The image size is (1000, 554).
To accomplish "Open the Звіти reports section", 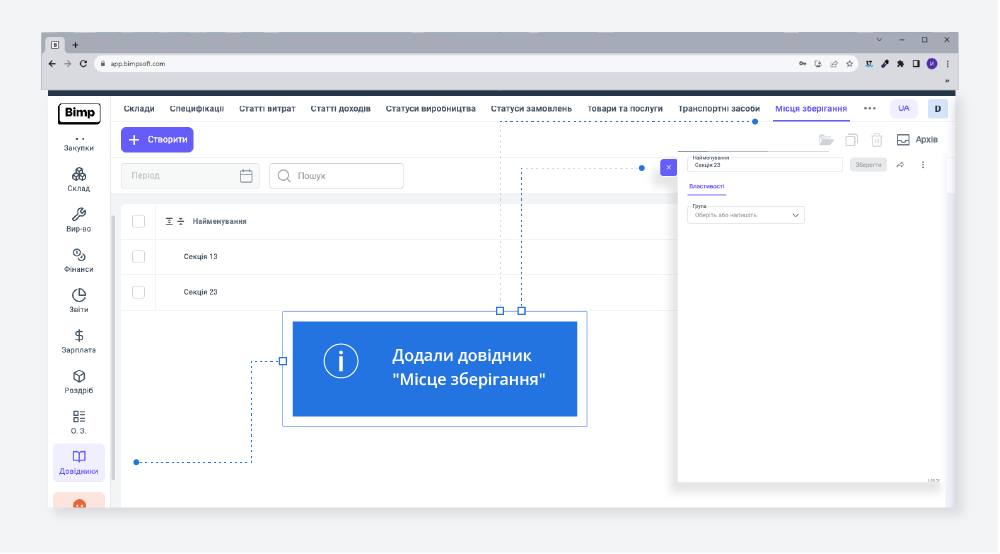I will [x=79, y=300].
